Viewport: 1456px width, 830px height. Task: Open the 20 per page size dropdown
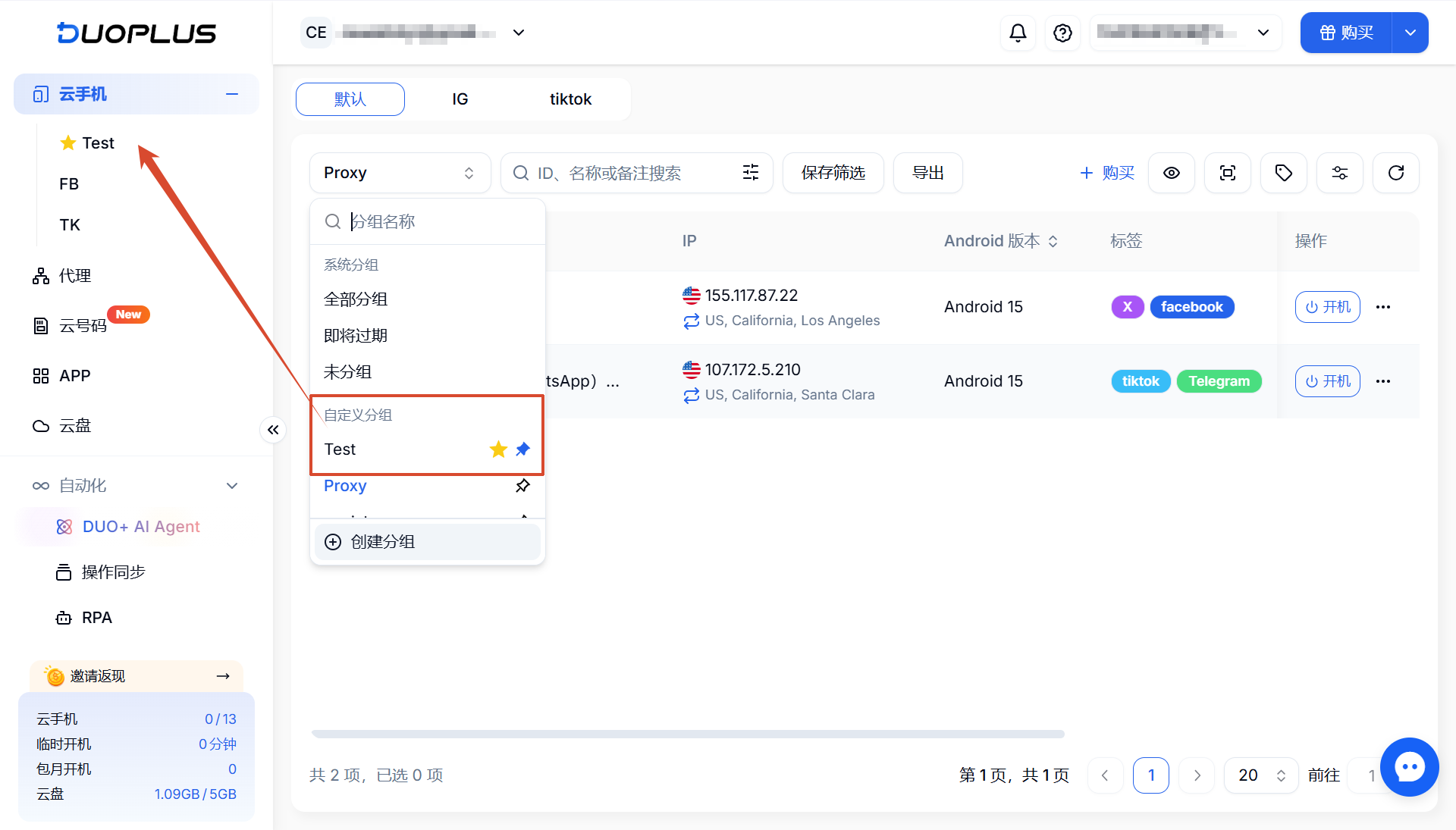click(x=1261, y=775)
